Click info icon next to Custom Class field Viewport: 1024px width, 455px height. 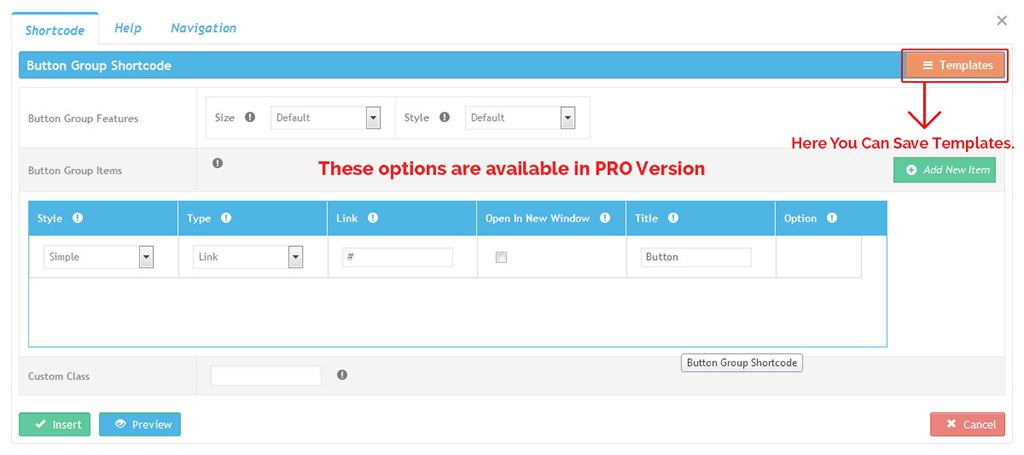(342, 375)
